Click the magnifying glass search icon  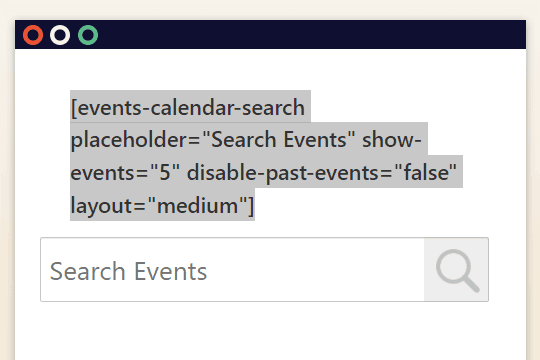[x=457, y=271]
